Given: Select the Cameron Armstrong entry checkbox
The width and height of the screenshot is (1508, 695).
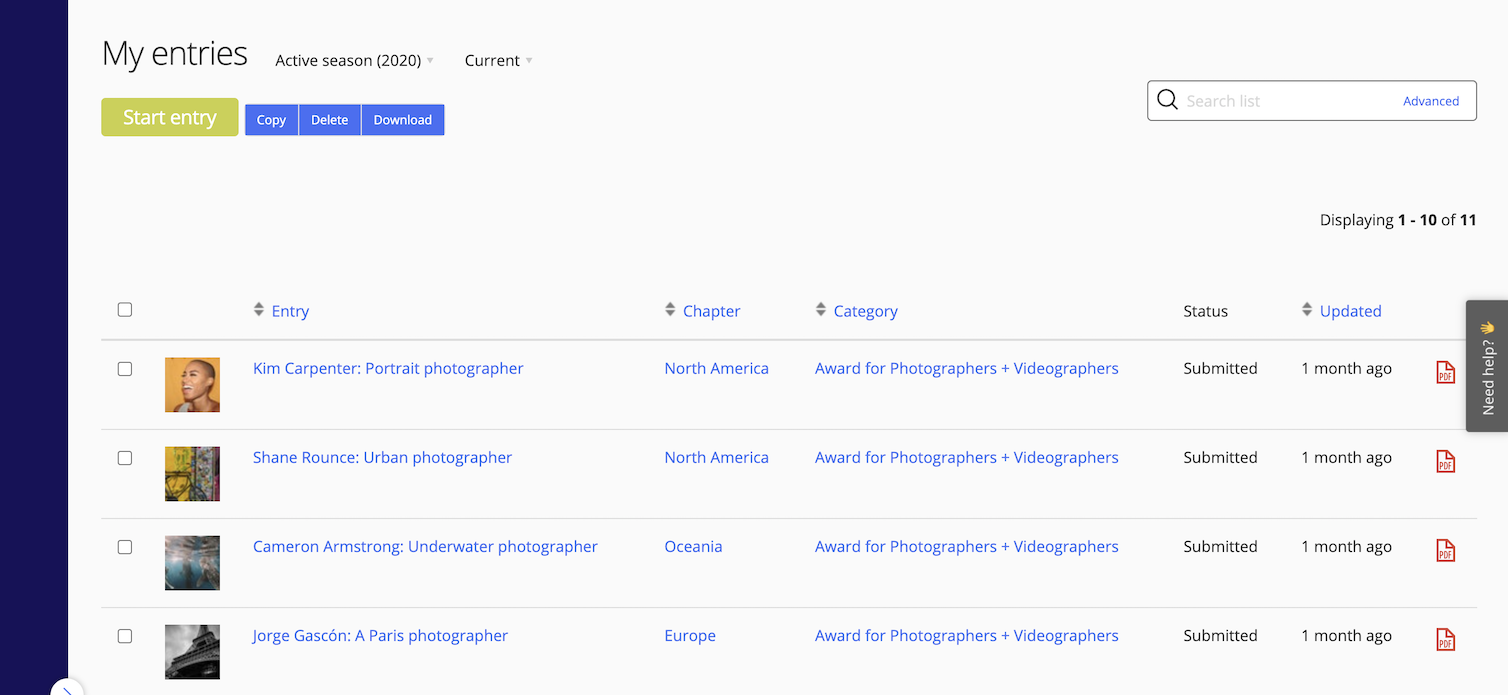Looking at the screenshot, I should pos(125,547).
